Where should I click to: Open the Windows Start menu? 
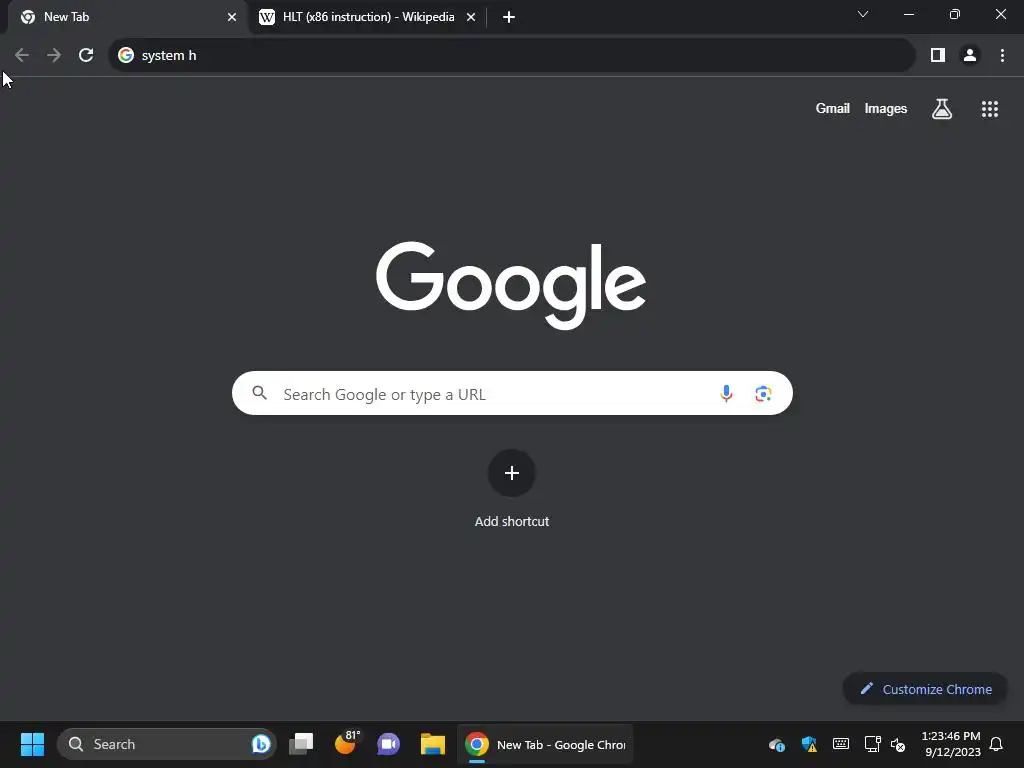coord(32,744)
